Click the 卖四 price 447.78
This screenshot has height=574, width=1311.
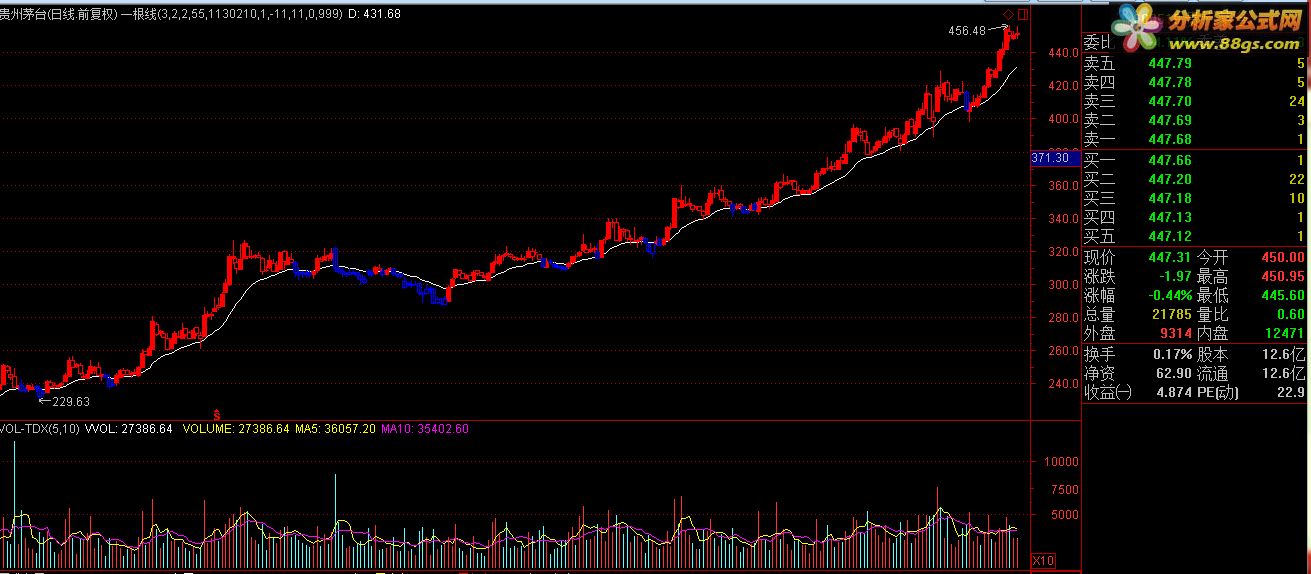pos(1170,83)
